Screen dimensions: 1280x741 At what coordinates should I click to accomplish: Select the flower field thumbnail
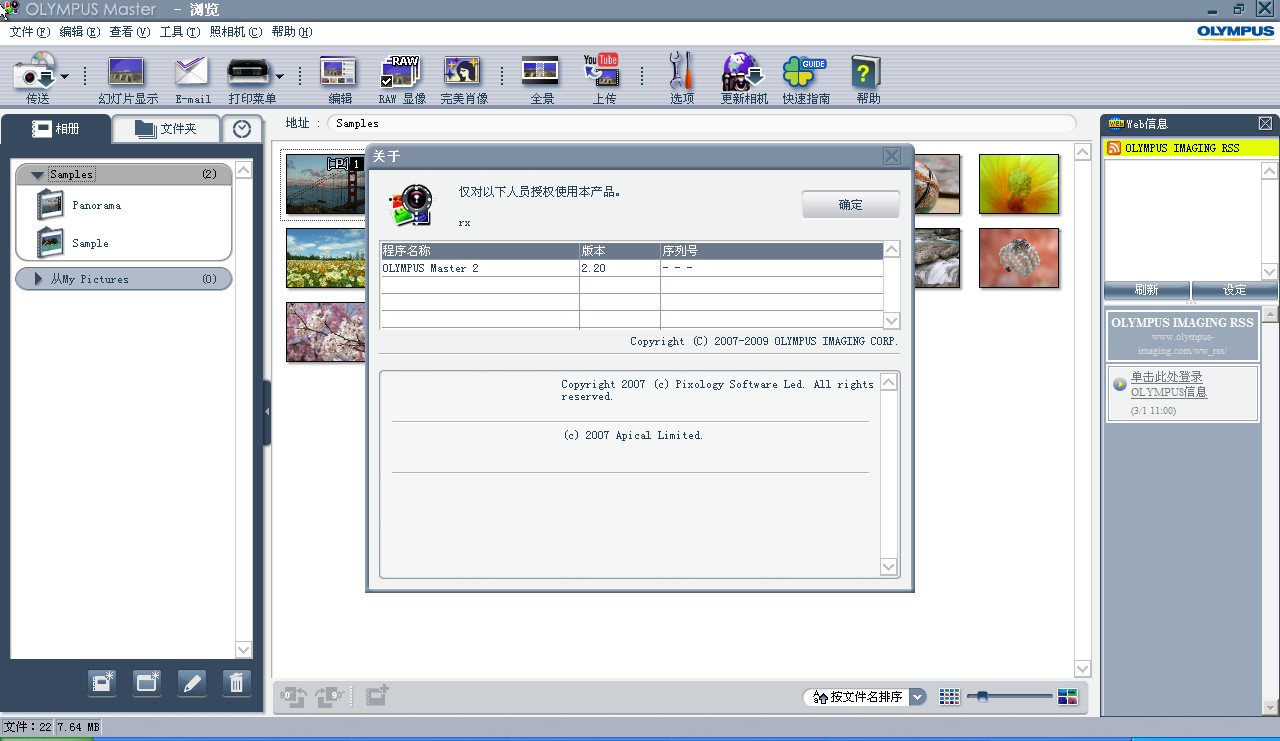pyautogui.click(x=325, y=258)
